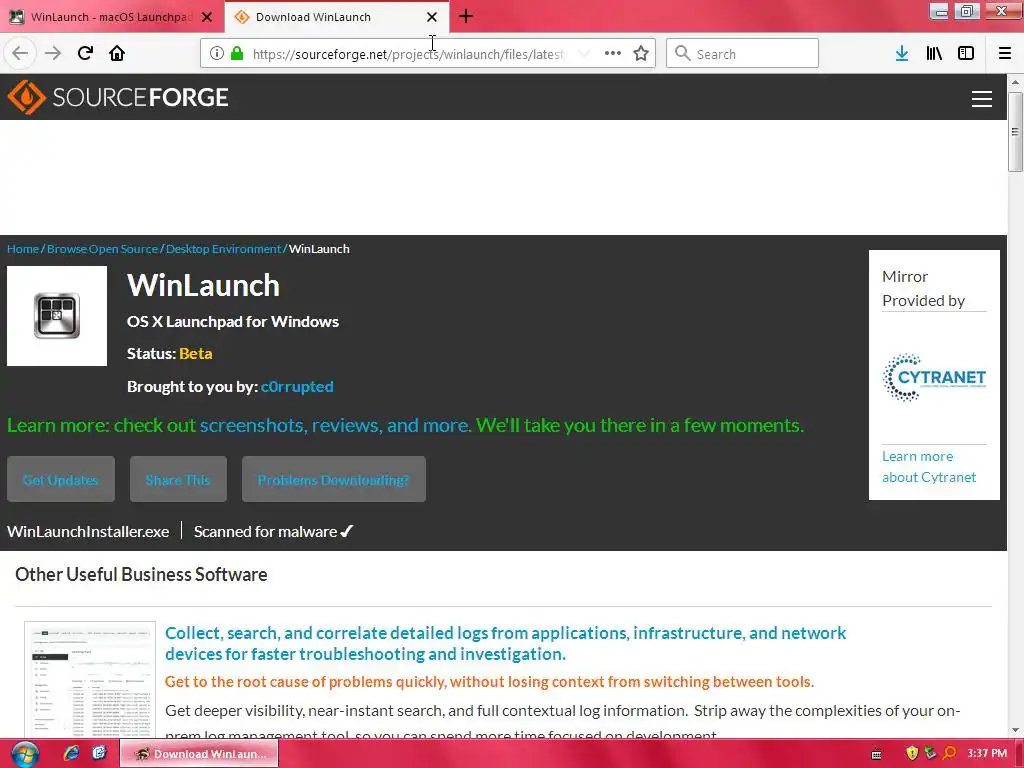Open the Firefox home page button
Viewport: 1024px width, 768px height.
point(117,53)
